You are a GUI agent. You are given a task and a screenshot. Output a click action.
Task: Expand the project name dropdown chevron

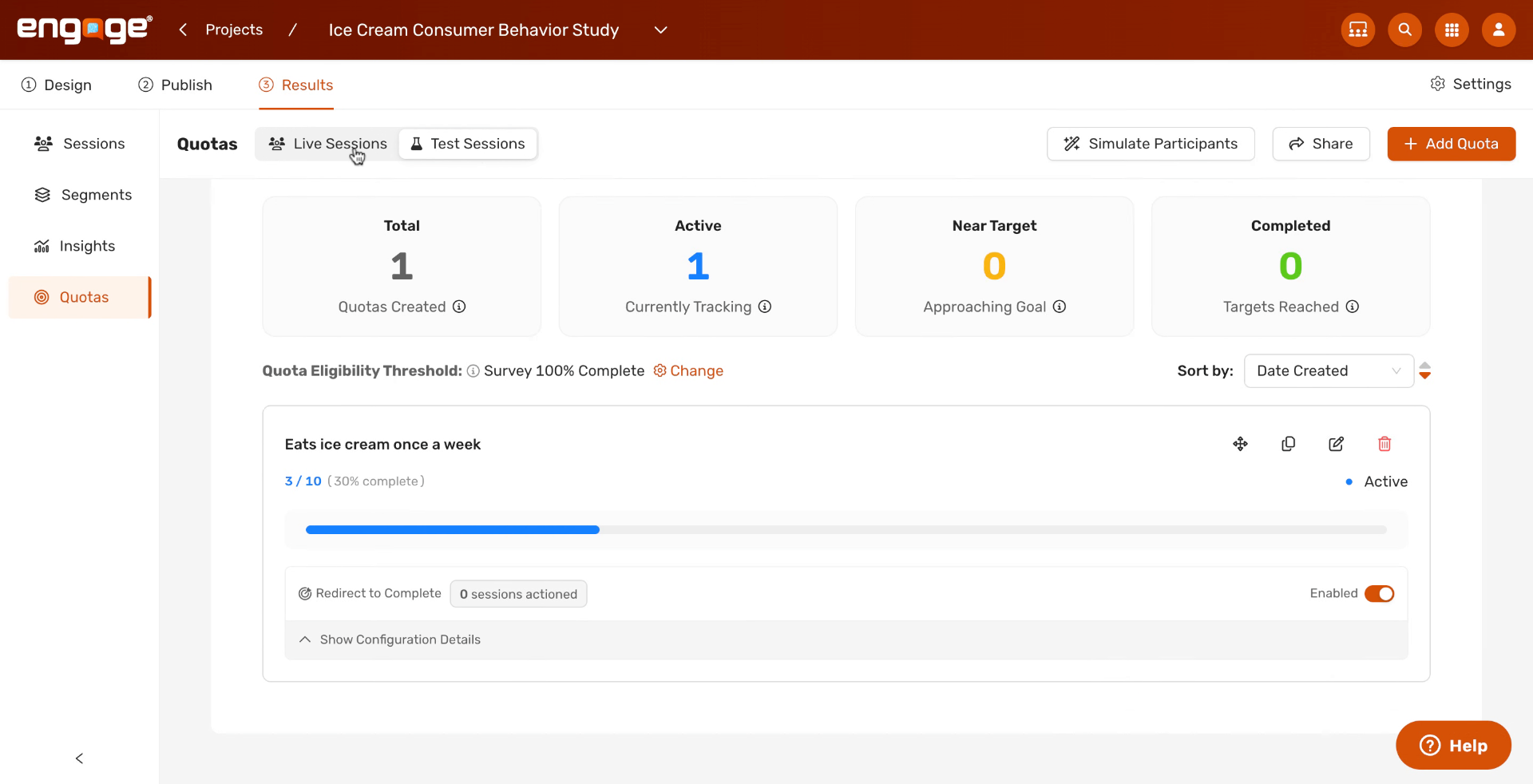coord(660,30)
